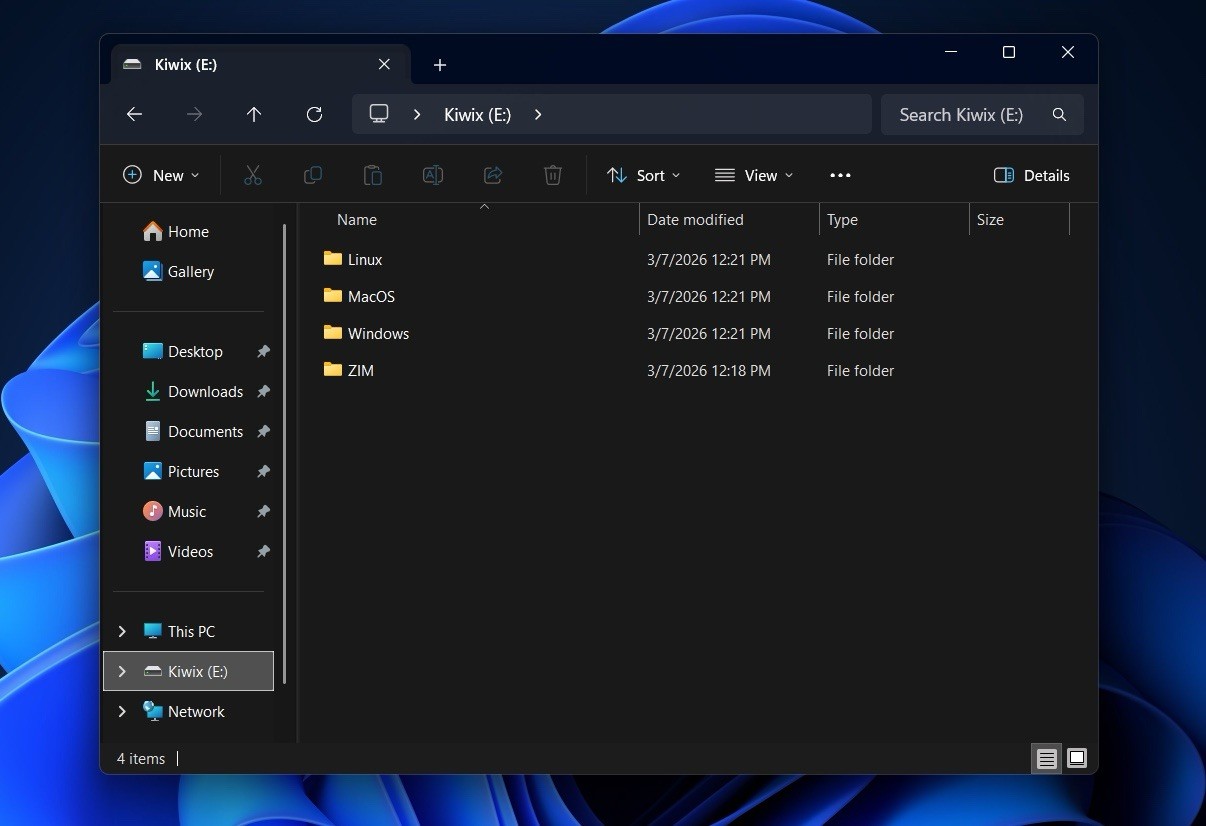This screenshot has width=1206, height=826.
Task: Open the See more ellipsis menu
Action: coord(840,175)
